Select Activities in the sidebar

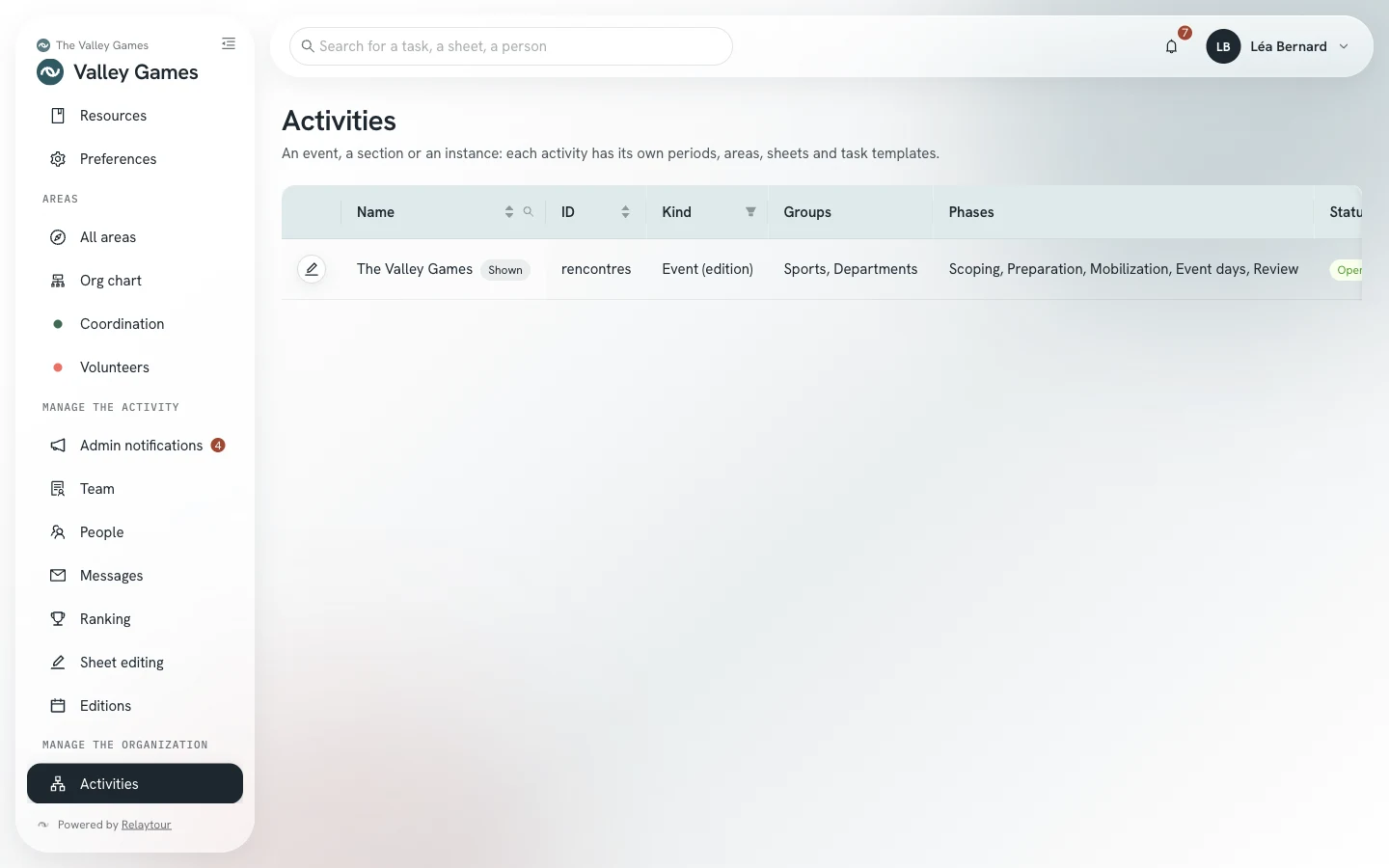[135, 784]
